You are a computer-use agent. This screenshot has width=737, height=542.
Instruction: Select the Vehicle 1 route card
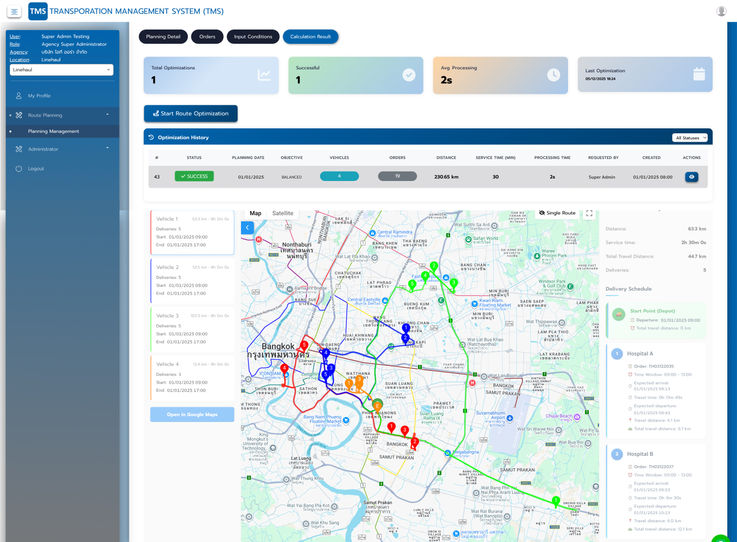point(192,232)
